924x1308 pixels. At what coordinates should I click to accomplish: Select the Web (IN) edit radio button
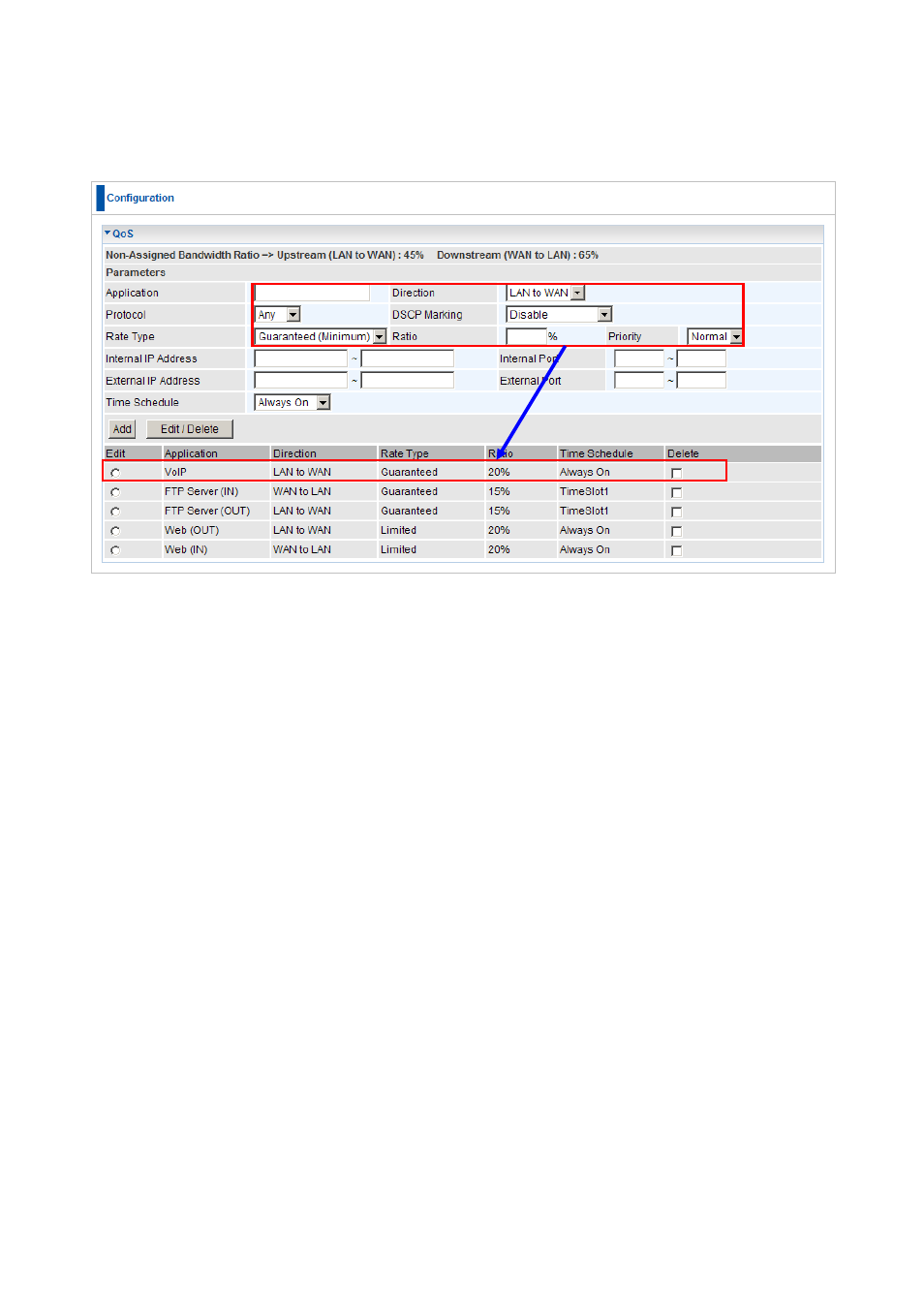coord(115,550)
